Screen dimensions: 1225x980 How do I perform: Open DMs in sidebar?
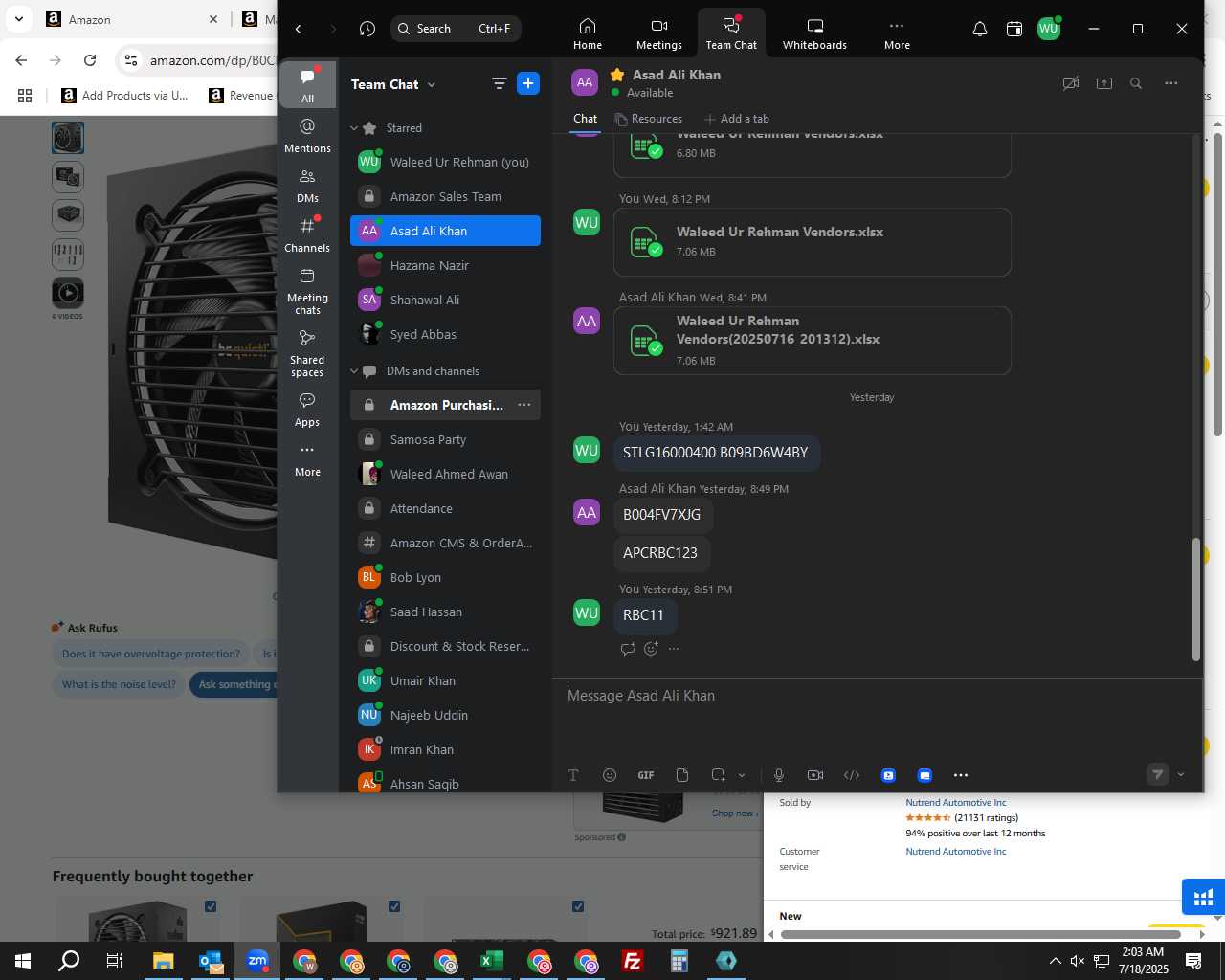[307, 186]
